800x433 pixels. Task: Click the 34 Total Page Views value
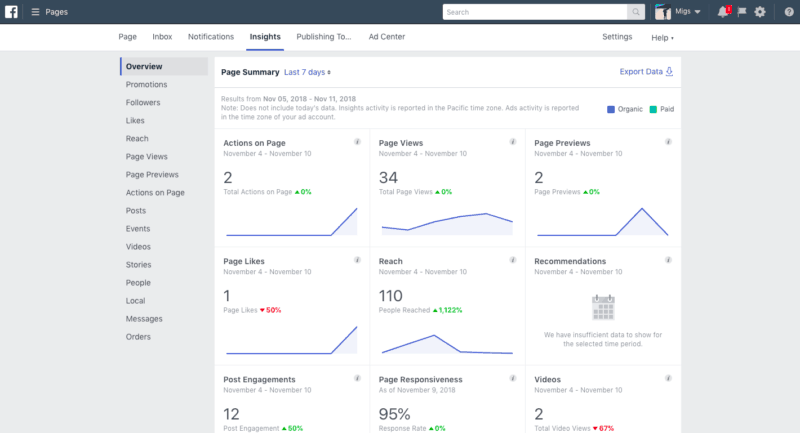pyautogui.click(x=388, y=177)
